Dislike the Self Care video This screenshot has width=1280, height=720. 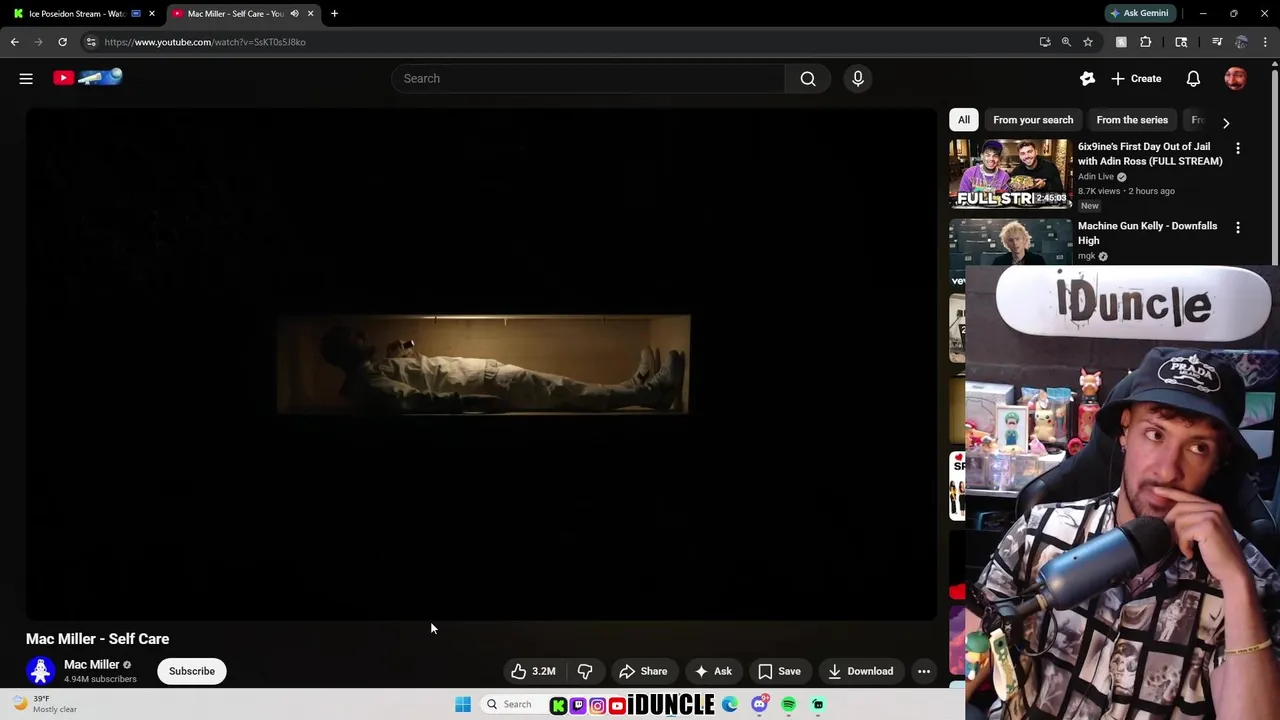pos(585,671)
